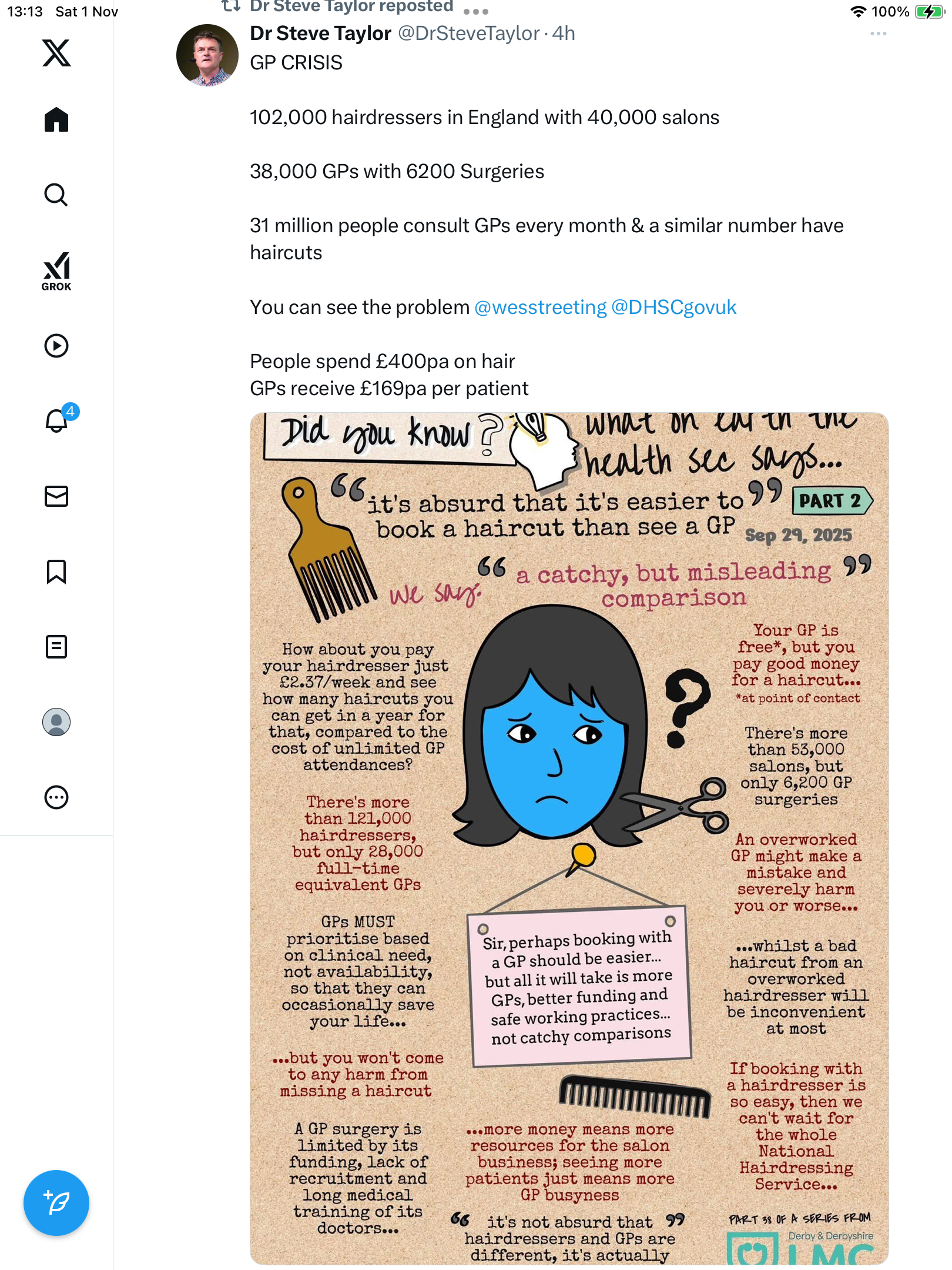
Task: Open Messages envelope icon
Action: 56,496
